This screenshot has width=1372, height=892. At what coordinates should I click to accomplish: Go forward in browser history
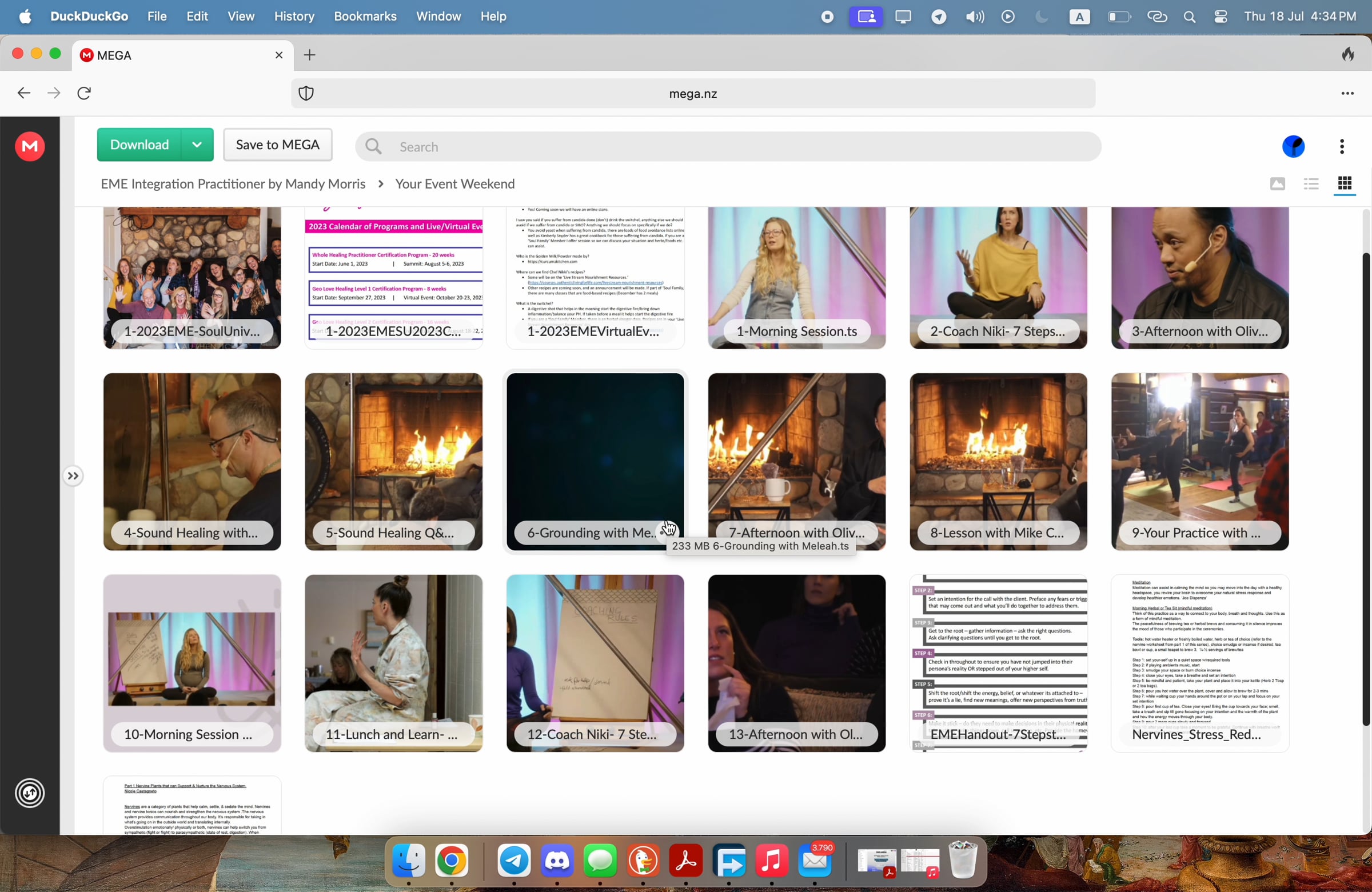pos(54,93)
